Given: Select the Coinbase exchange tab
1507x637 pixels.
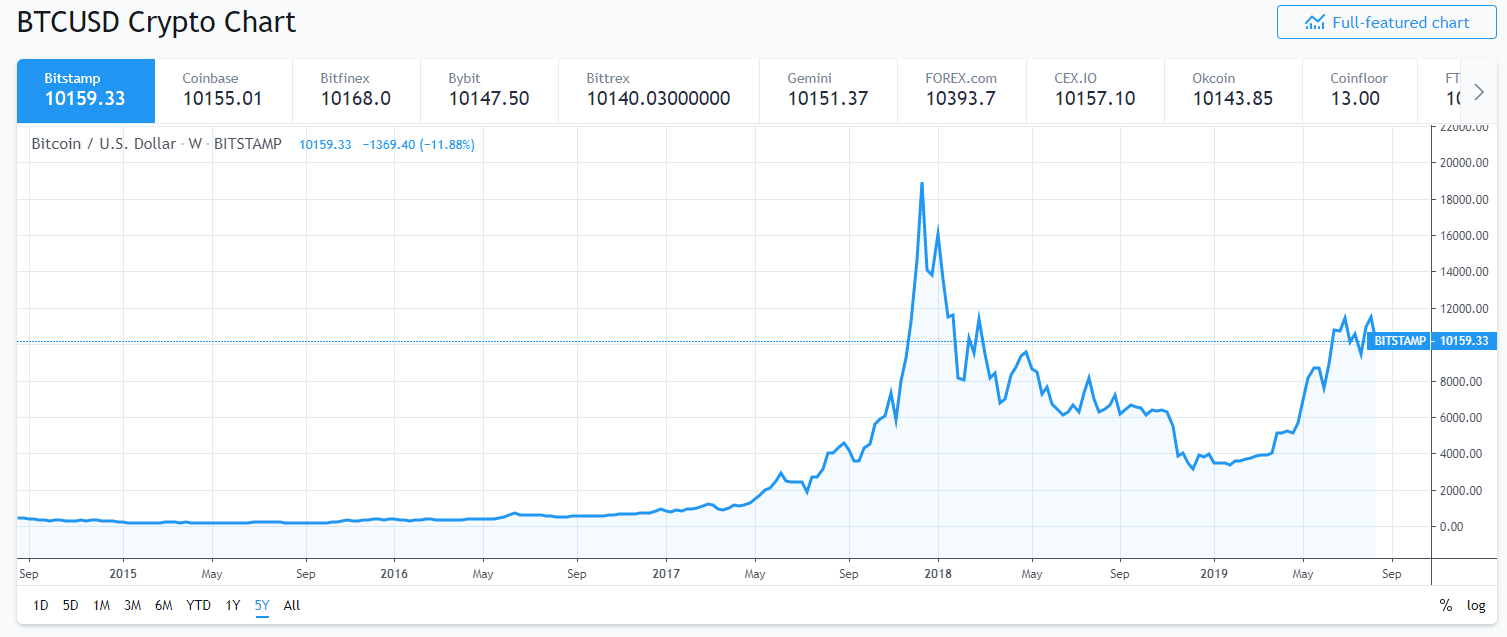Looking at the screenshot, I should click(223, 90).
